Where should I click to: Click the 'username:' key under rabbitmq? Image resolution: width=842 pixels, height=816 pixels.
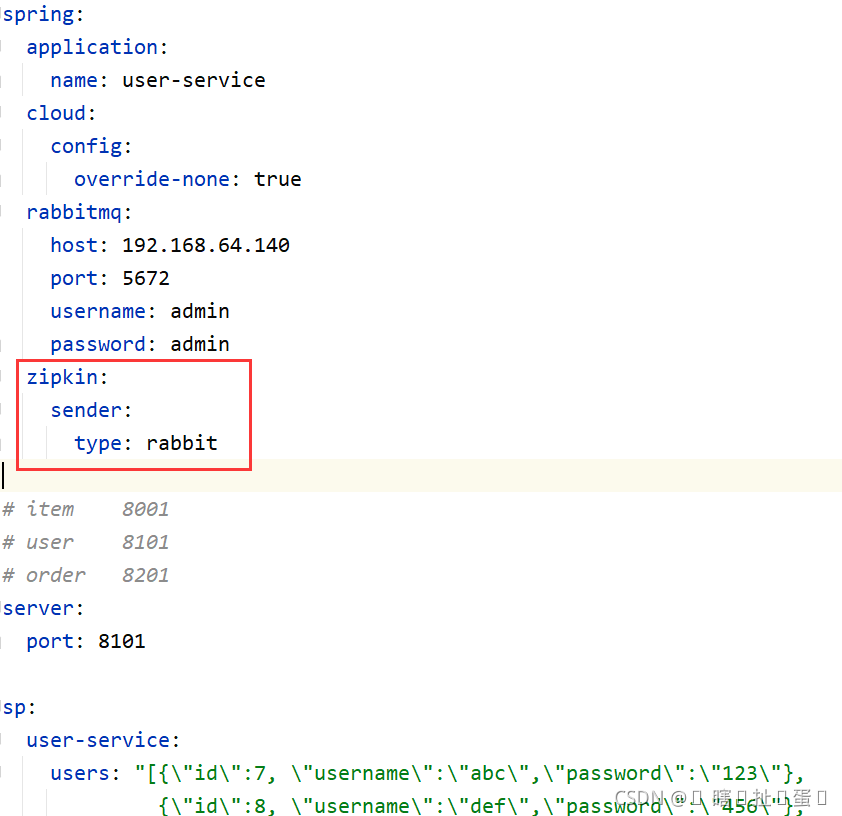103,311
